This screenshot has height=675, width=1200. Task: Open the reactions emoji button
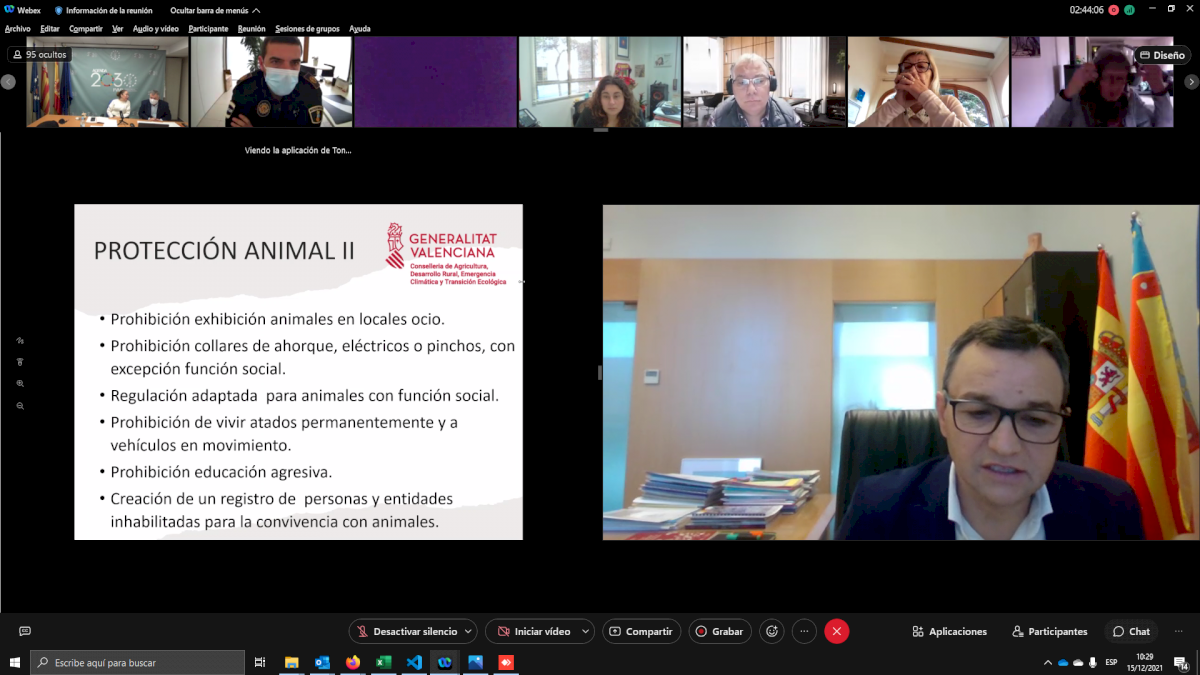click(771, 631)
